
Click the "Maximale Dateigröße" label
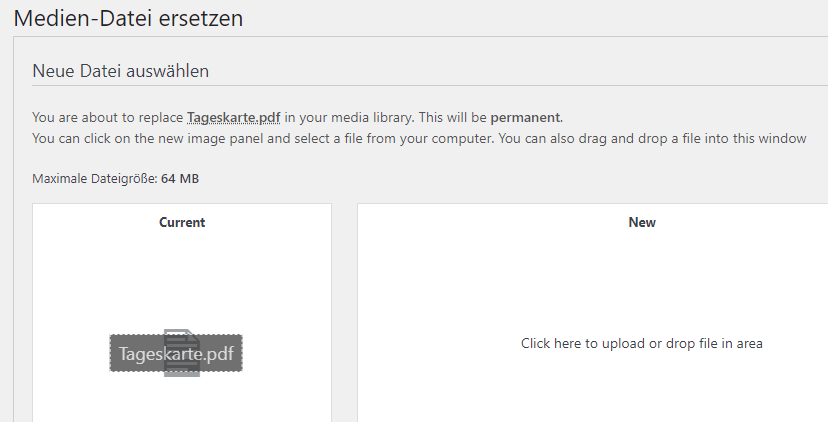(94, 179)
